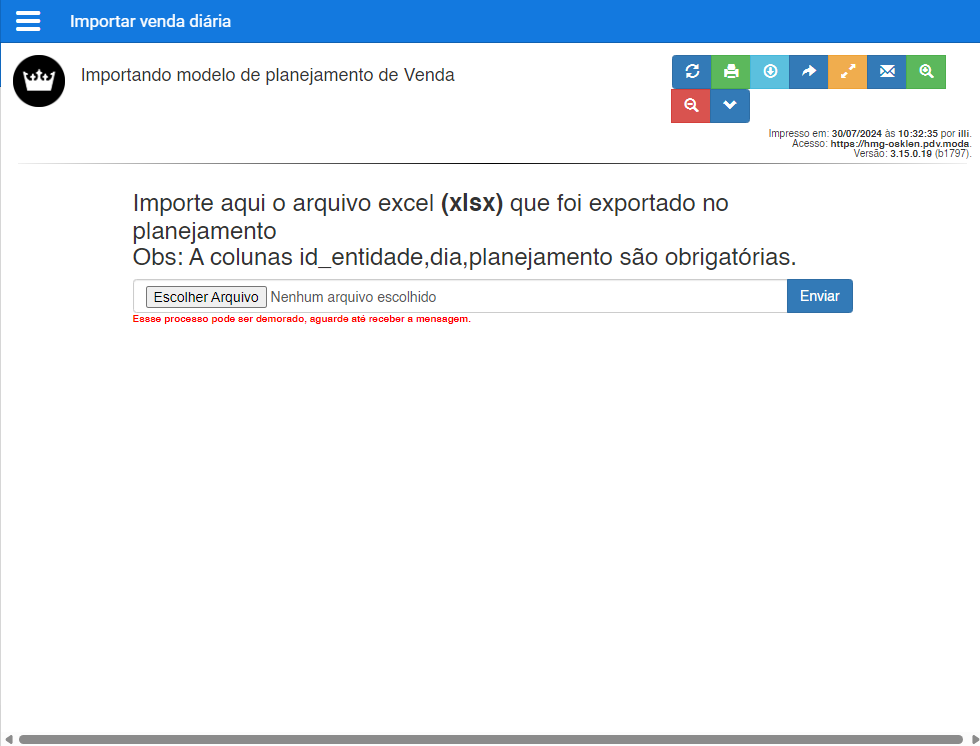Click the crown logo icon

(x=38, y=81)
